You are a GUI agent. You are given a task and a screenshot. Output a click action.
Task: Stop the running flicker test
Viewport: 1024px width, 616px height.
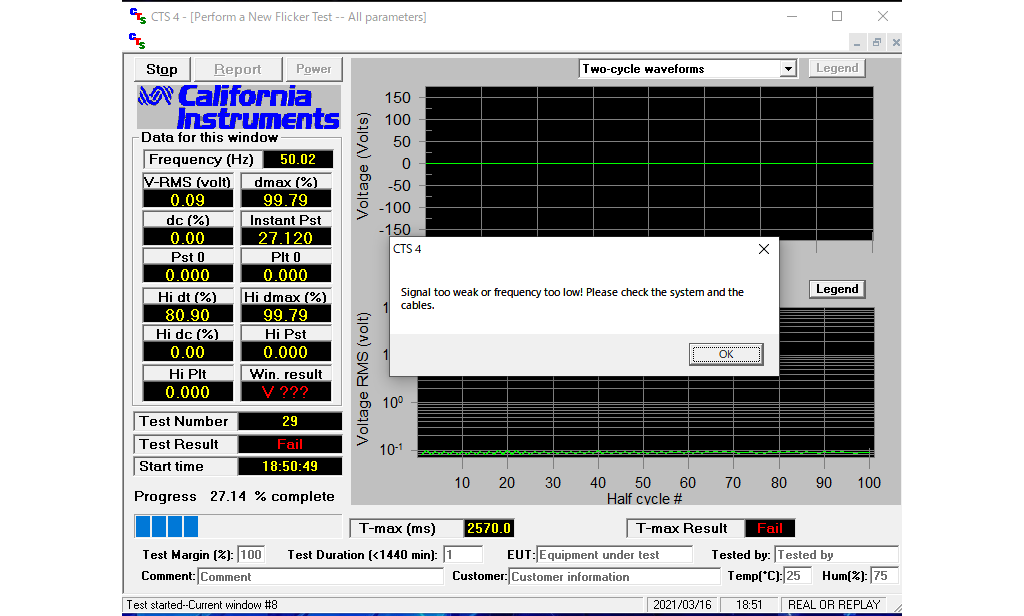(162, 69)
